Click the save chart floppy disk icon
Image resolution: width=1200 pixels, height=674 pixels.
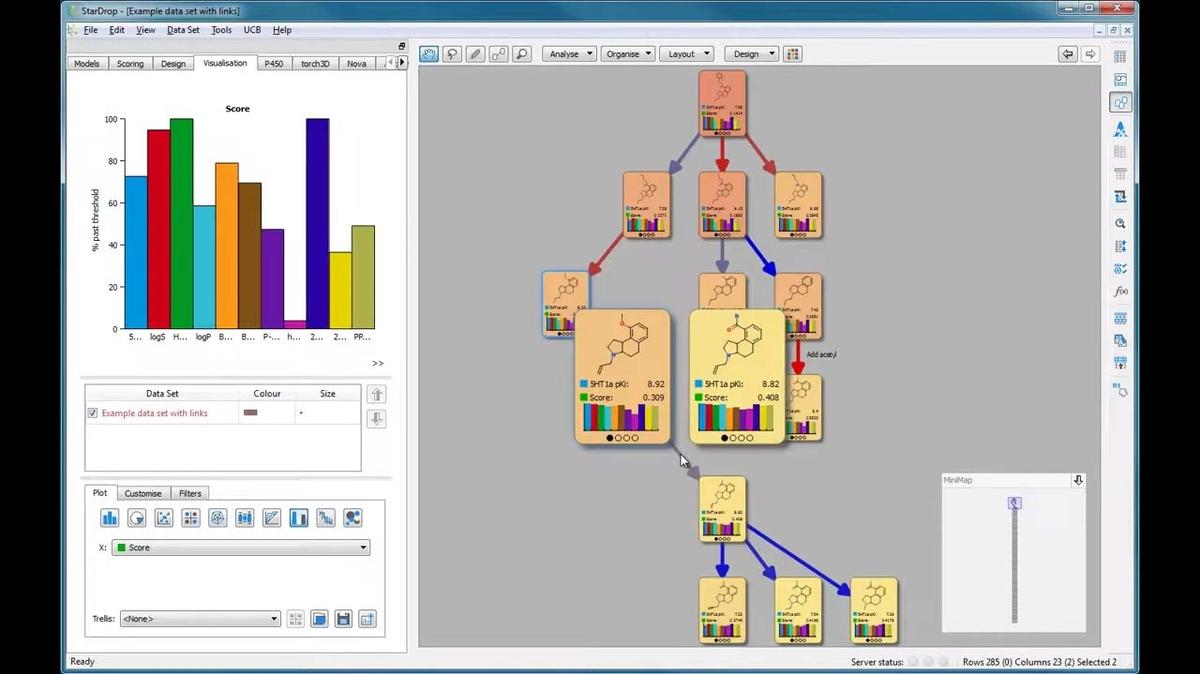click(x=343, y=619)
